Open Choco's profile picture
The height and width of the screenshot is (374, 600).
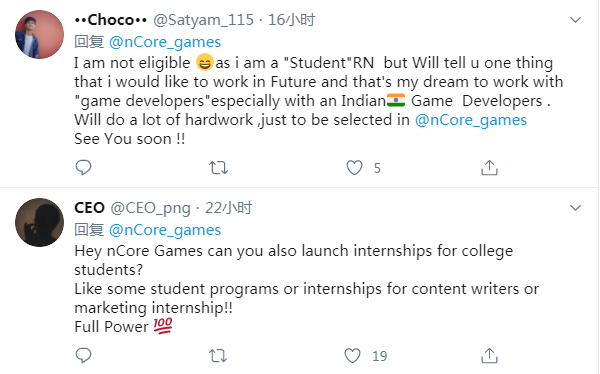[39, 34]
